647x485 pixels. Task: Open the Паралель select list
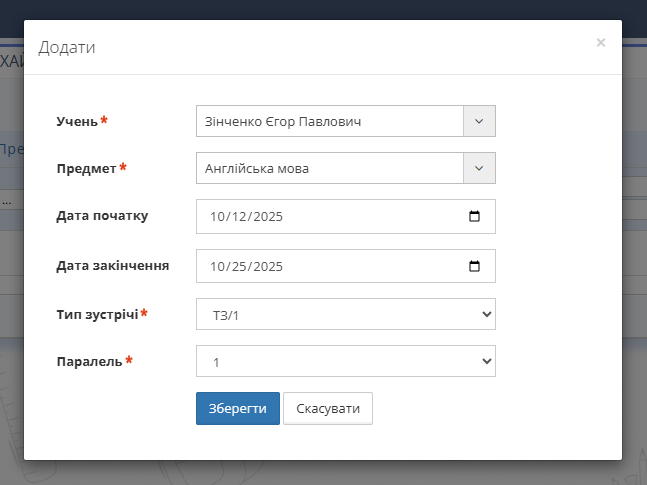tap(345, 361)
